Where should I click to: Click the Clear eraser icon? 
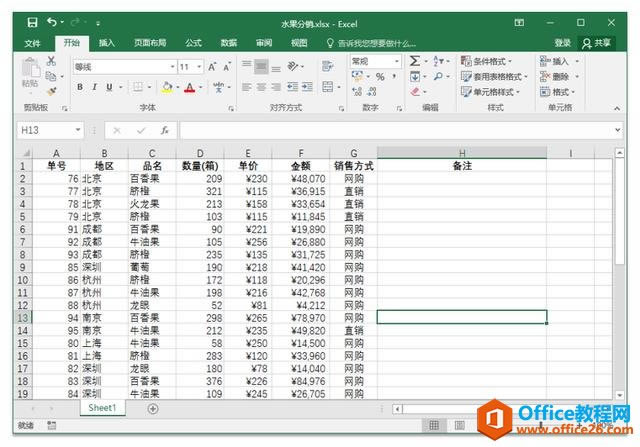(x=415, y=92)
